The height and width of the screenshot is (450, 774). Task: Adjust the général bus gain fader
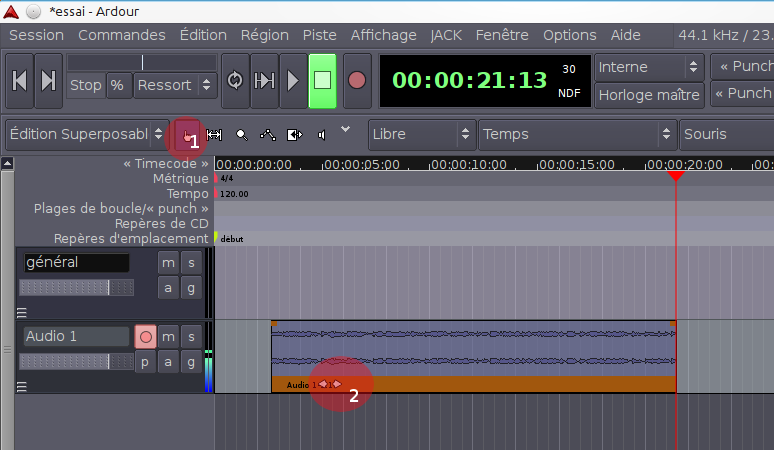click(77, 288)
